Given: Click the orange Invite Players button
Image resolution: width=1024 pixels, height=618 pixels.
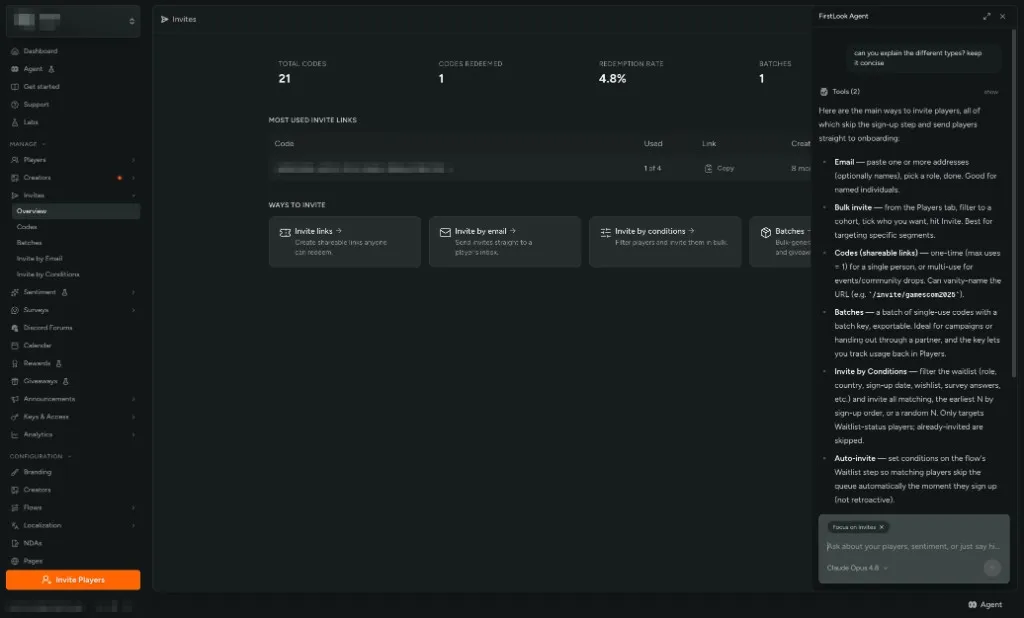Looking at the screenshot, I should click(x=73, y=579).
